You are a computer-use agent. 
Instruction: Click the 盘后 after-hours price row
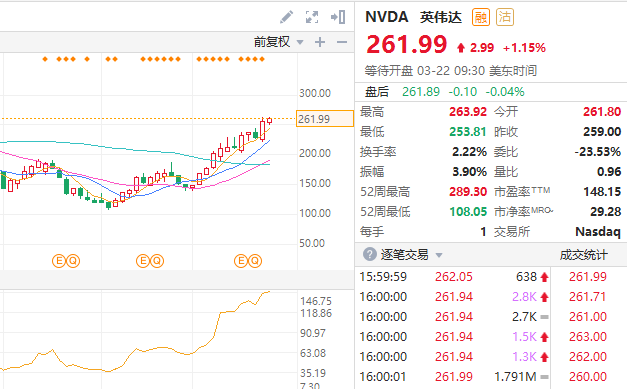[491, 92]
